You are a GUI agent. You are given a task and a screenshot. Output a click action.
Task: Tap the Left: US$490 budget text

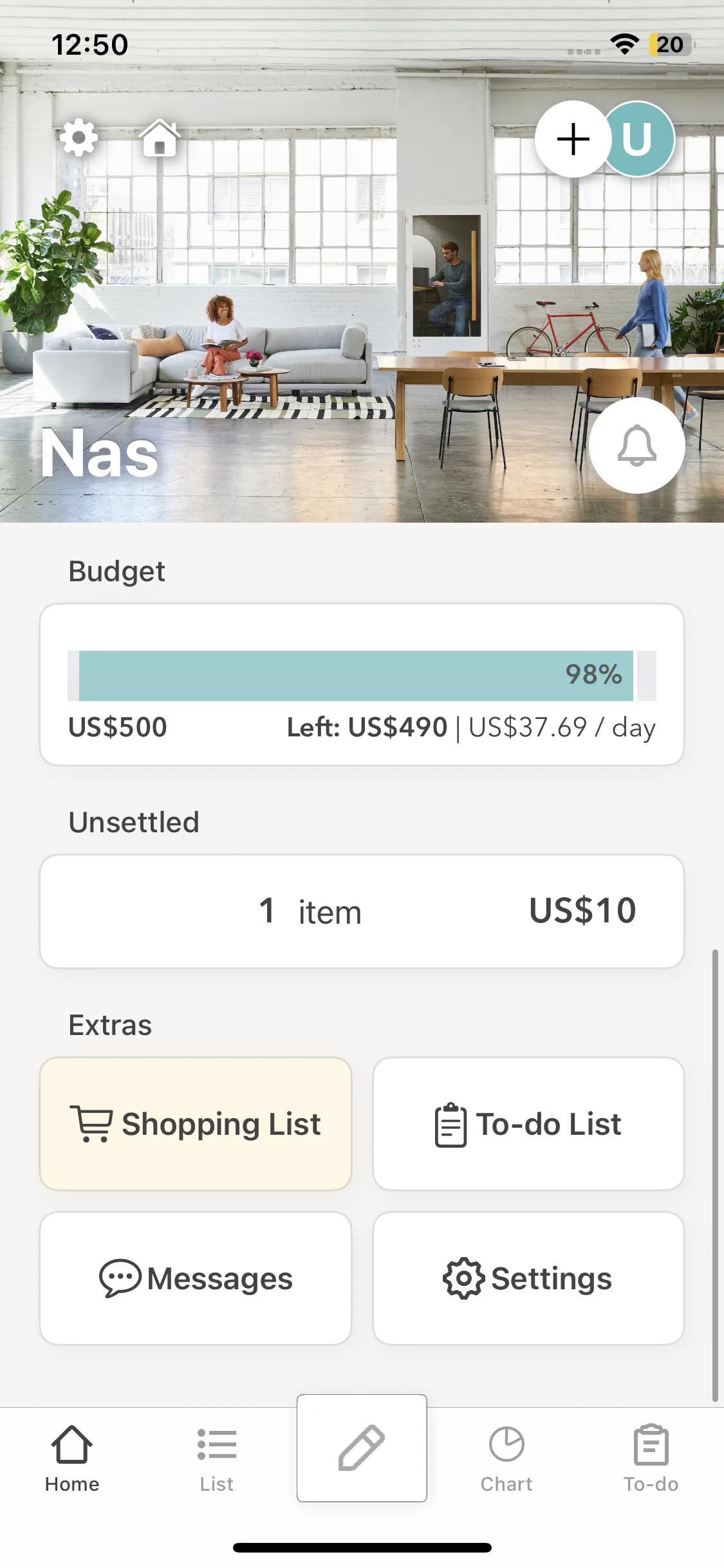click(x=367, y=727)
